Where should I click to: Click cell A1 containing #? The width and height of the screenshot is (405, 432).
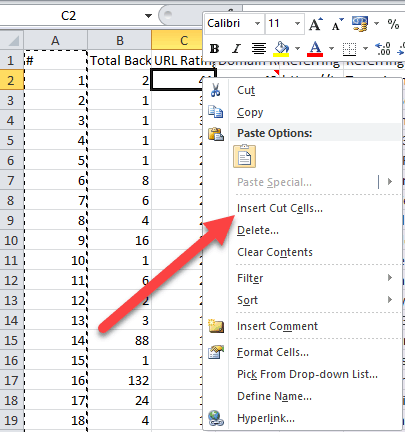coord(55,60)
